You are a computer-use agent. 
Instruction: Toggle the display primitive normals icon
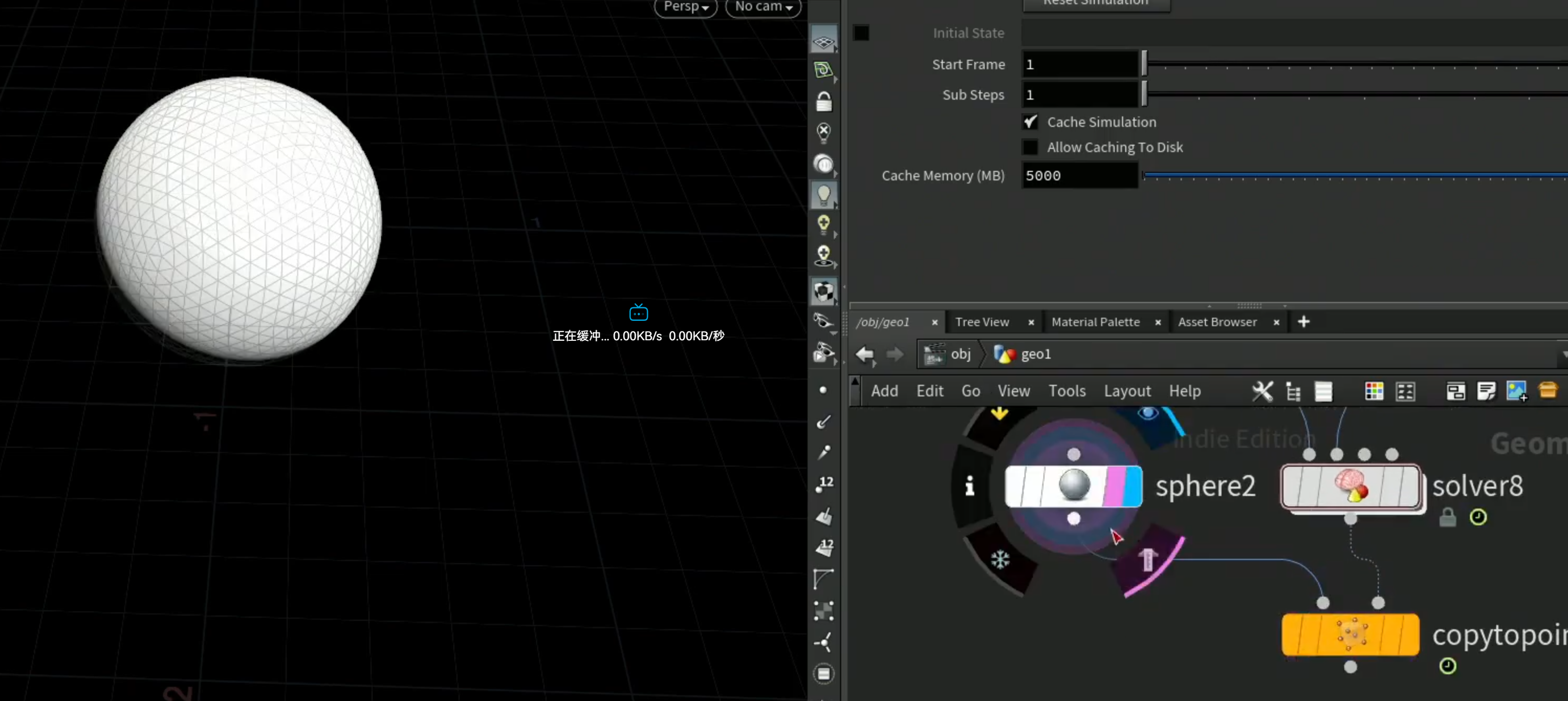(x=823, y=516)
